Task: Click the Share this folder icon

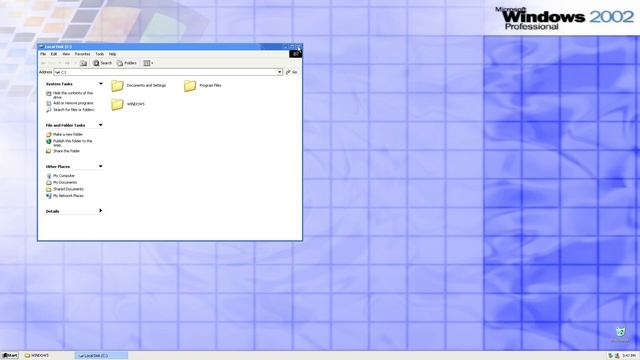Action: click(x=49, y=151)
